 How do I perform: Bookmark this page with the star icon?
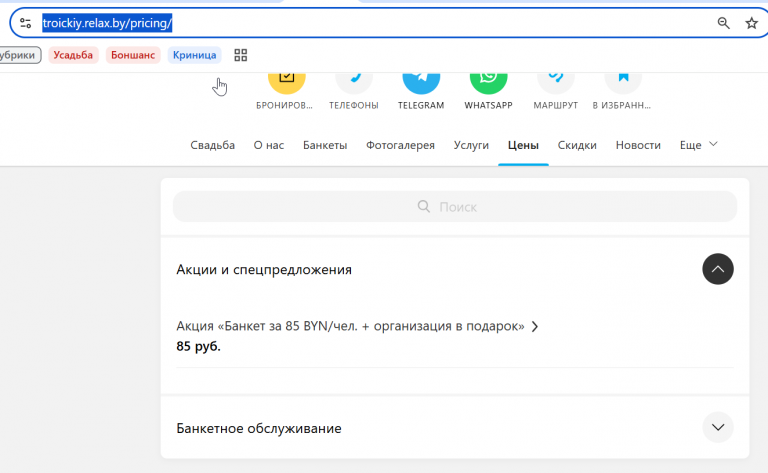[x=751, y=23]
